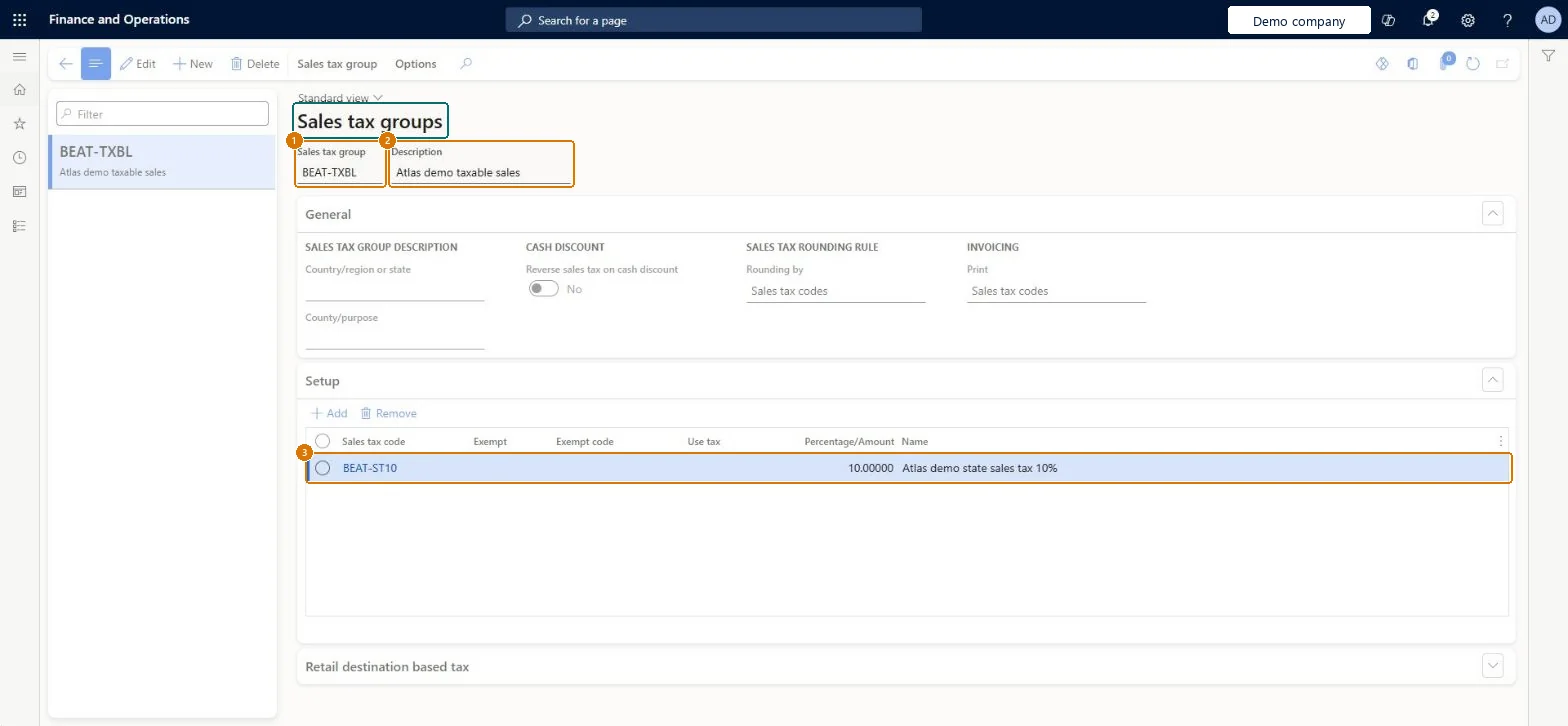Viewport: 1568px width, 726px height.
Task: Open the app launcher waffle menu
Action: (x=20, y=20)
